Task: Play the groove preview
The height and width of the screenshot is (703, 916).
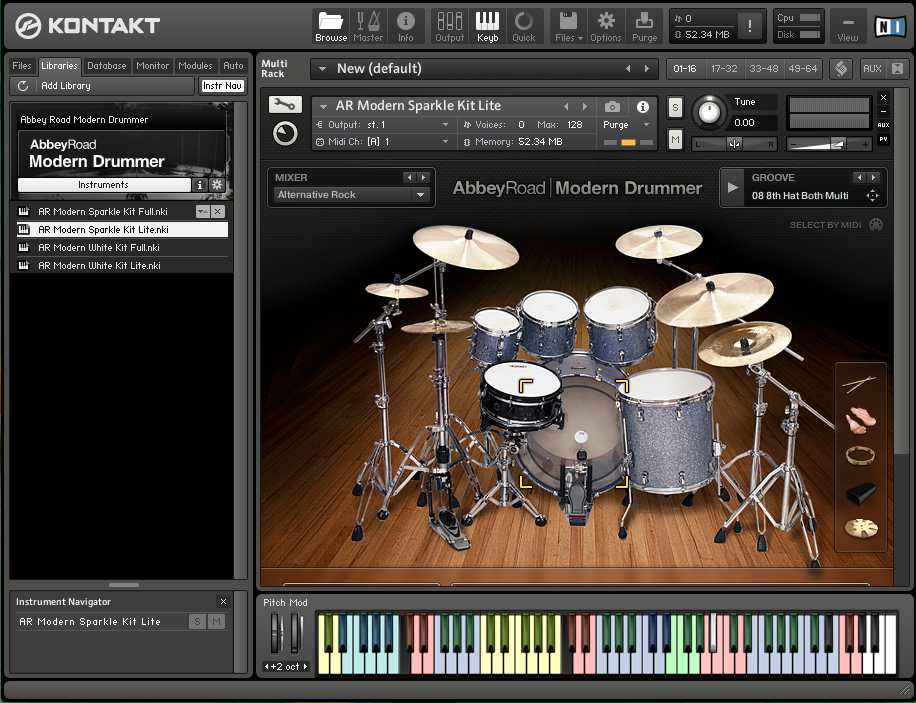Action: point(733,188)
